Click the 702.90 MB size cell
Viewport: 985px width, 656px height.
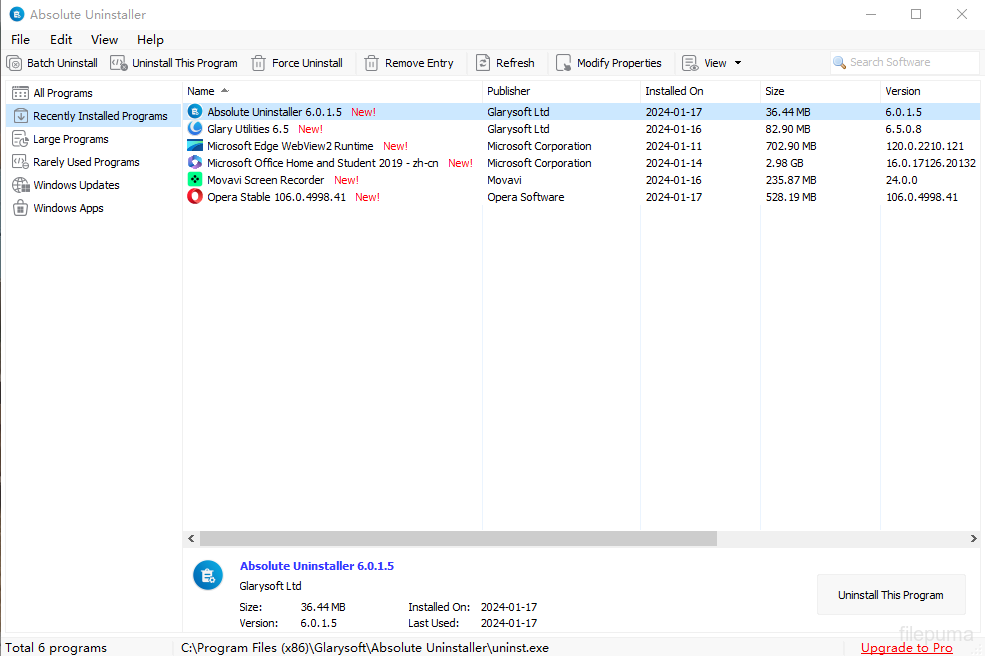(x=791, y=146)
